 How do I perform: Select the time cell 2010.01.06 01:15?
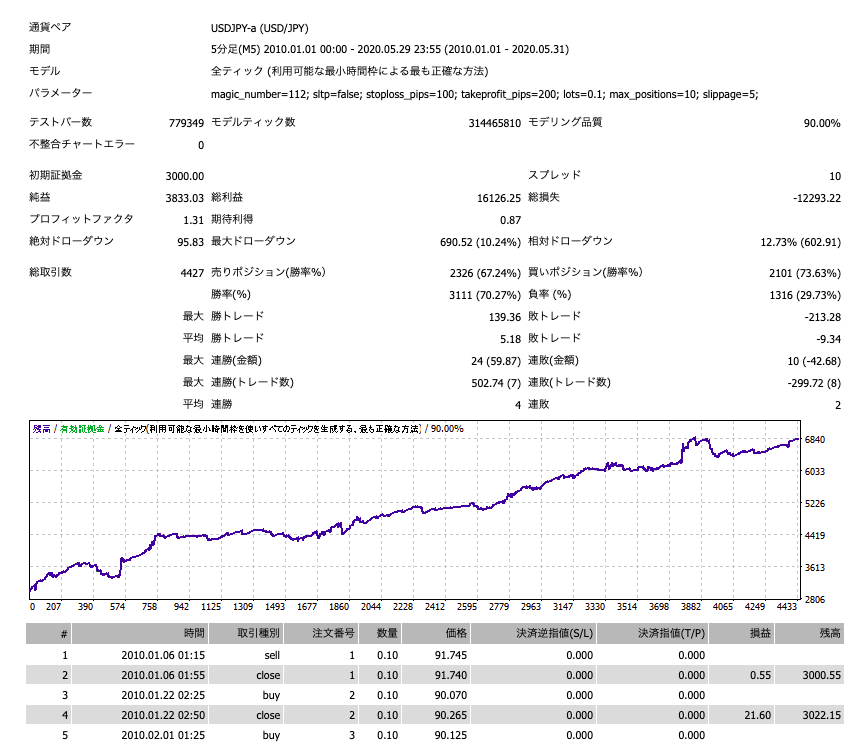coord(163,655)
